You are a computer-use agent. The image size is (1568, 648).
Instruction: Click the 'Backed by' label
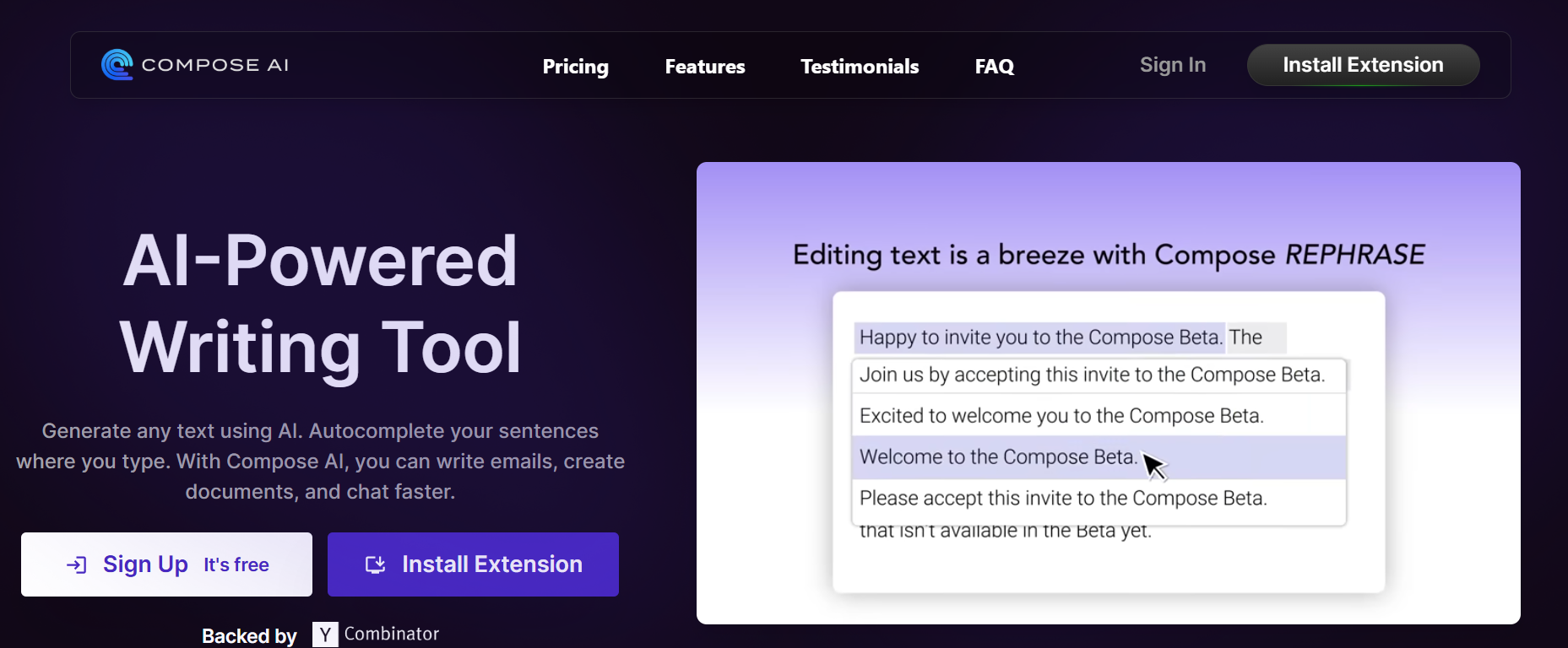pyautogui.click(x=249, y=635)
